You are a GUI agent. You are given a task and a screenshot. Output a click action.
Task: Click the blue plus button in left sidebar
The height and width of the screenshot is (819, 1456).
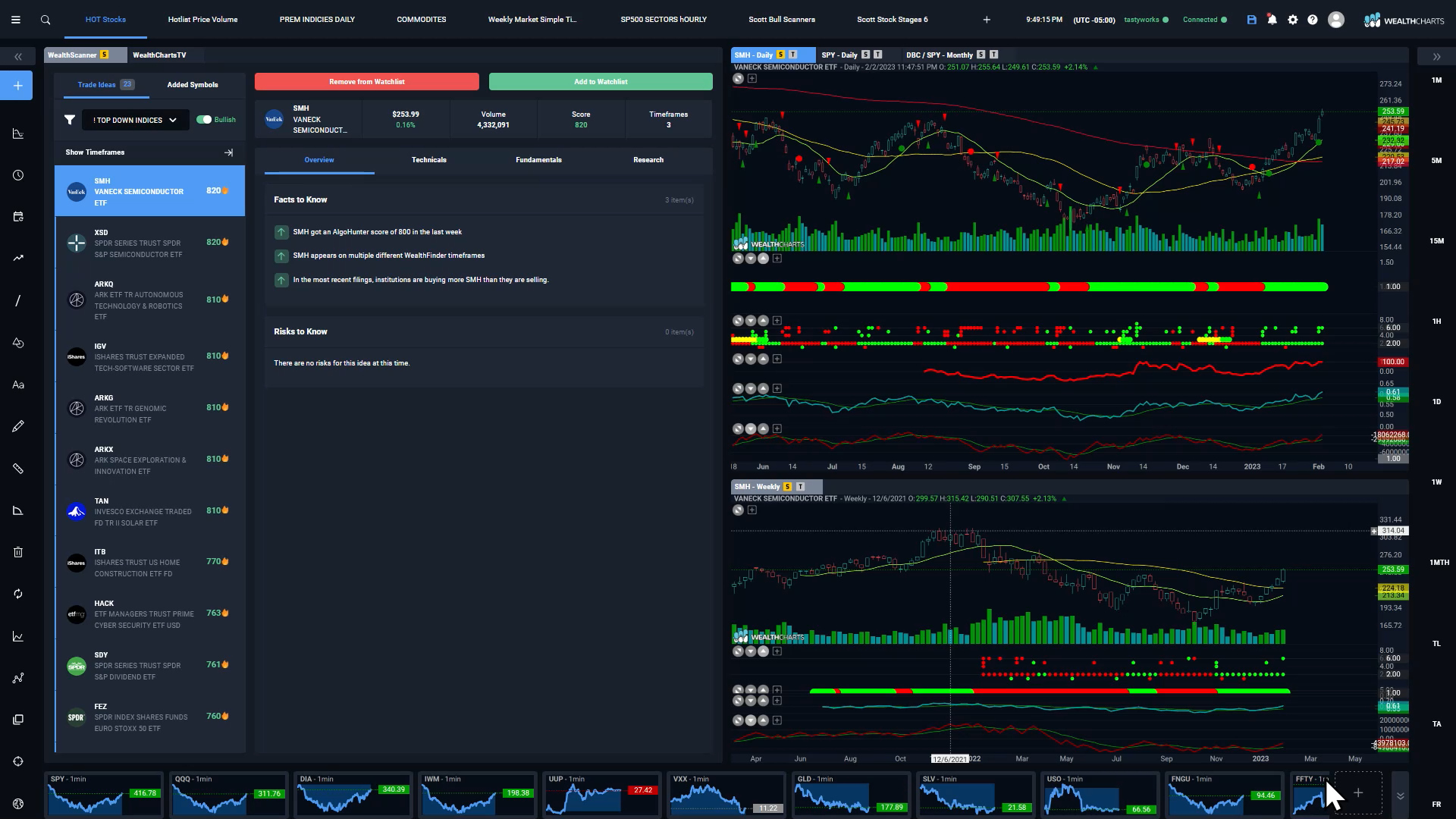[18, 86]
